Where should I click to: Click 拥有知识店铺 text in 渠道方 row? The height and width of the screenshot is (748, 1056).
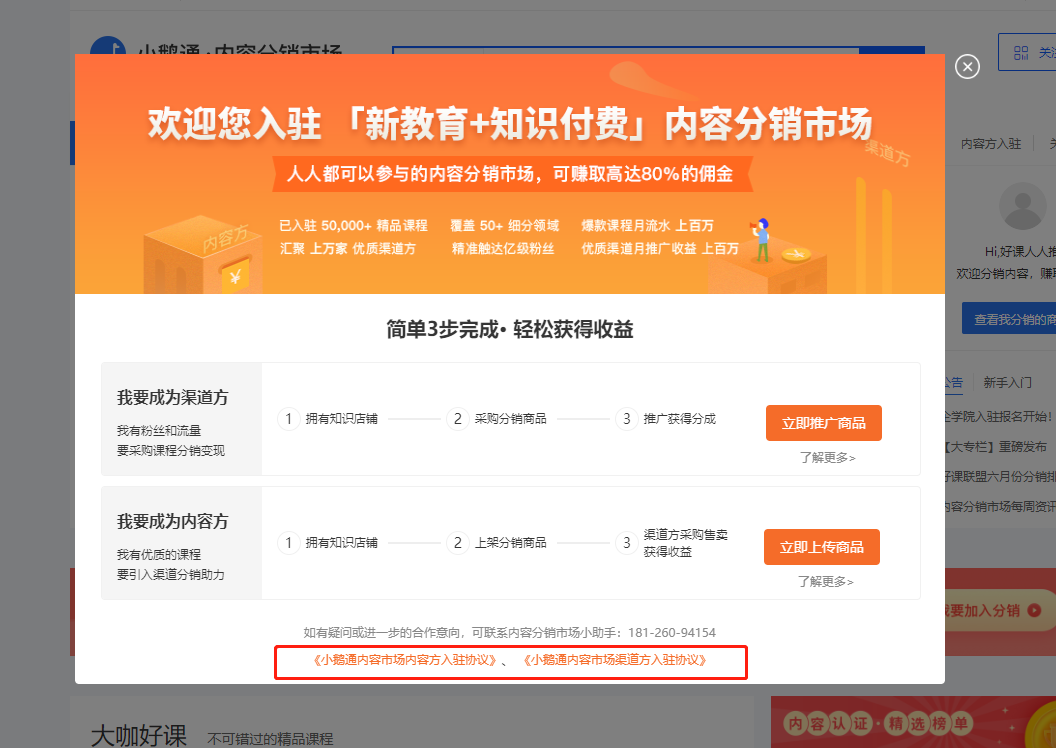341,419
